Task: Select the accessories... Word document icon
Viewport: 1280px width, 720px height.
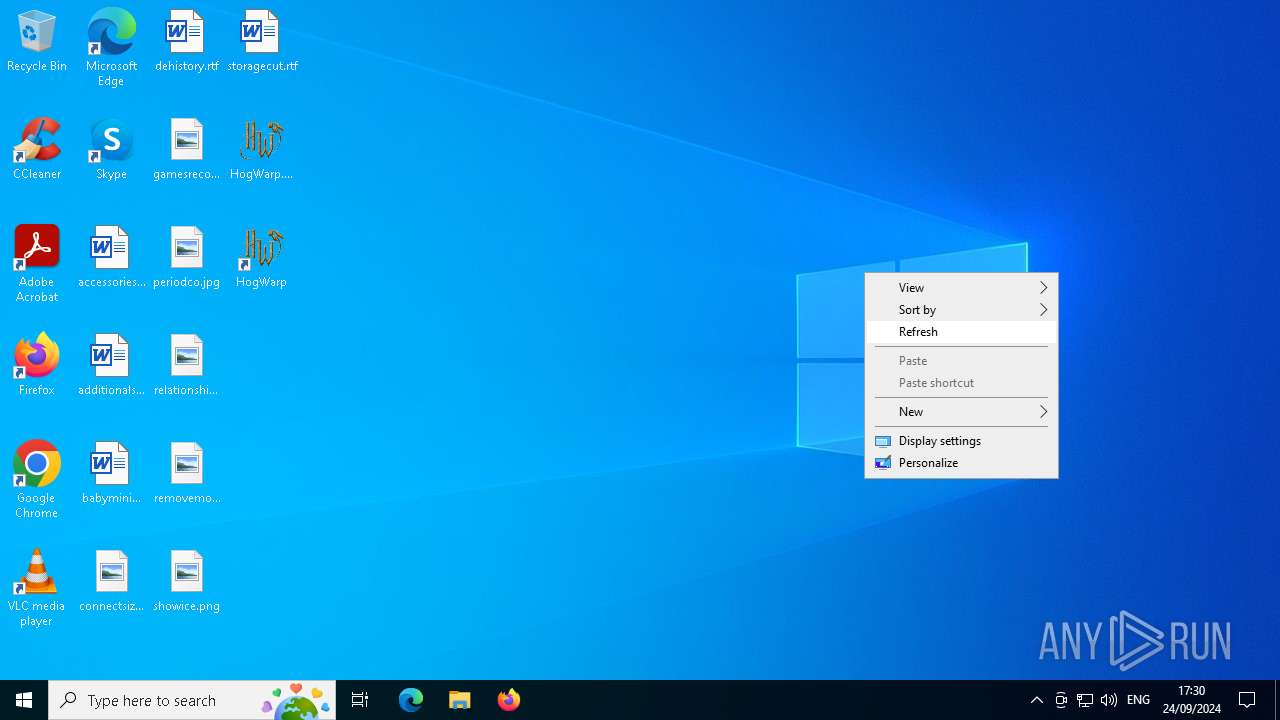Action: tap(111, 258)
